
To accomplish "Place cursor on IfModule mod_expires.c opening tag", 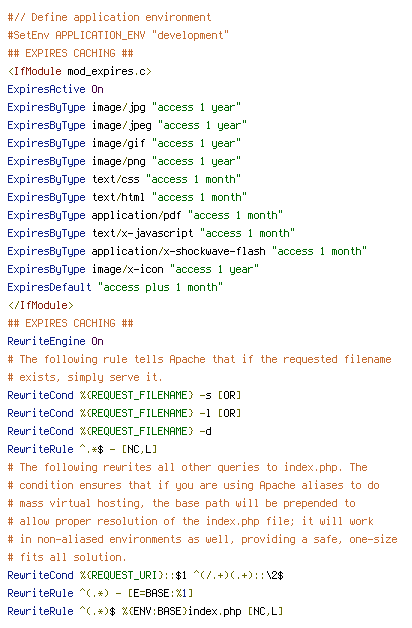I will click(x=79, y=71).
